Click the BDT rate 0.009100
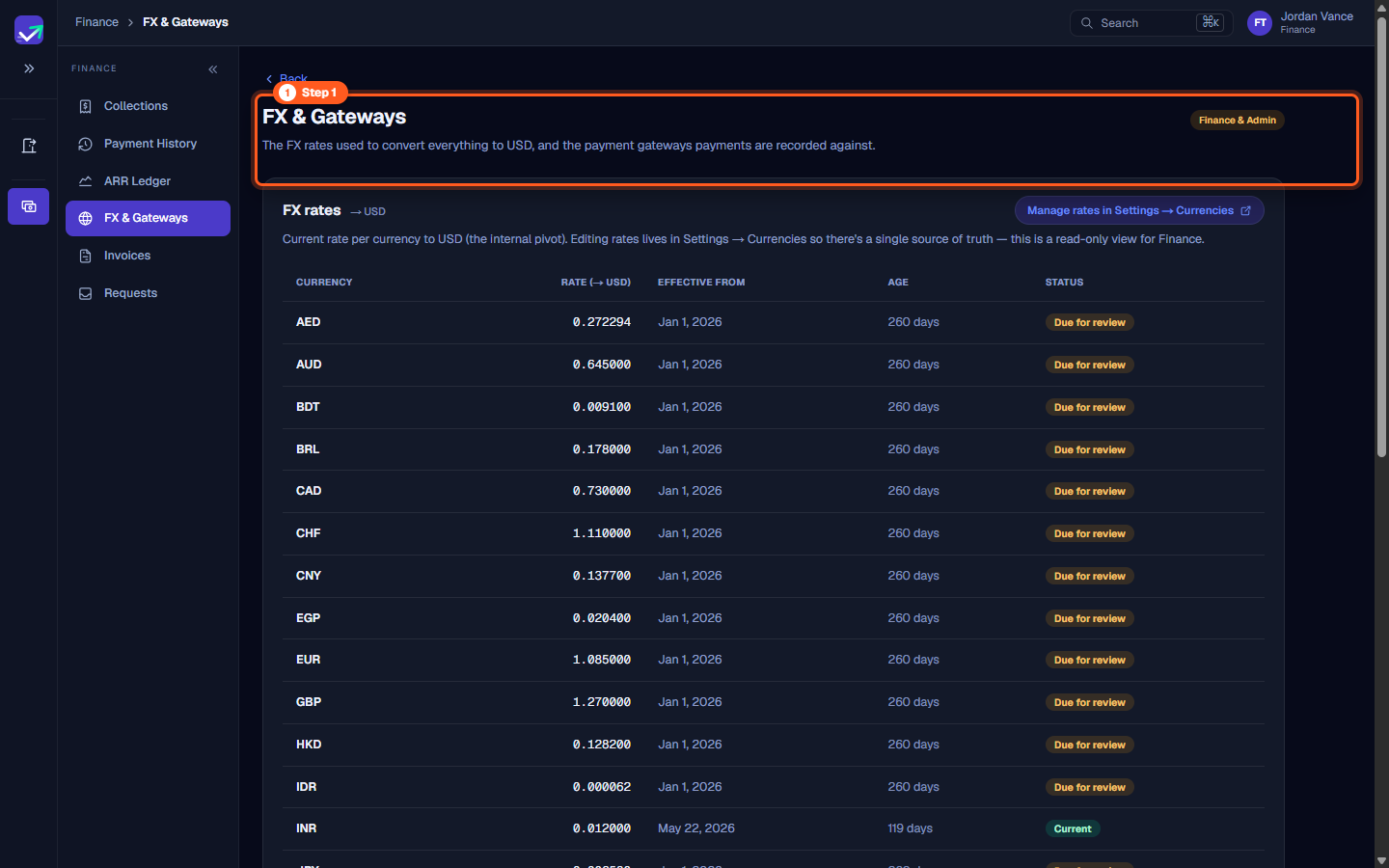The image size is (1389, 868). [602, 407]
